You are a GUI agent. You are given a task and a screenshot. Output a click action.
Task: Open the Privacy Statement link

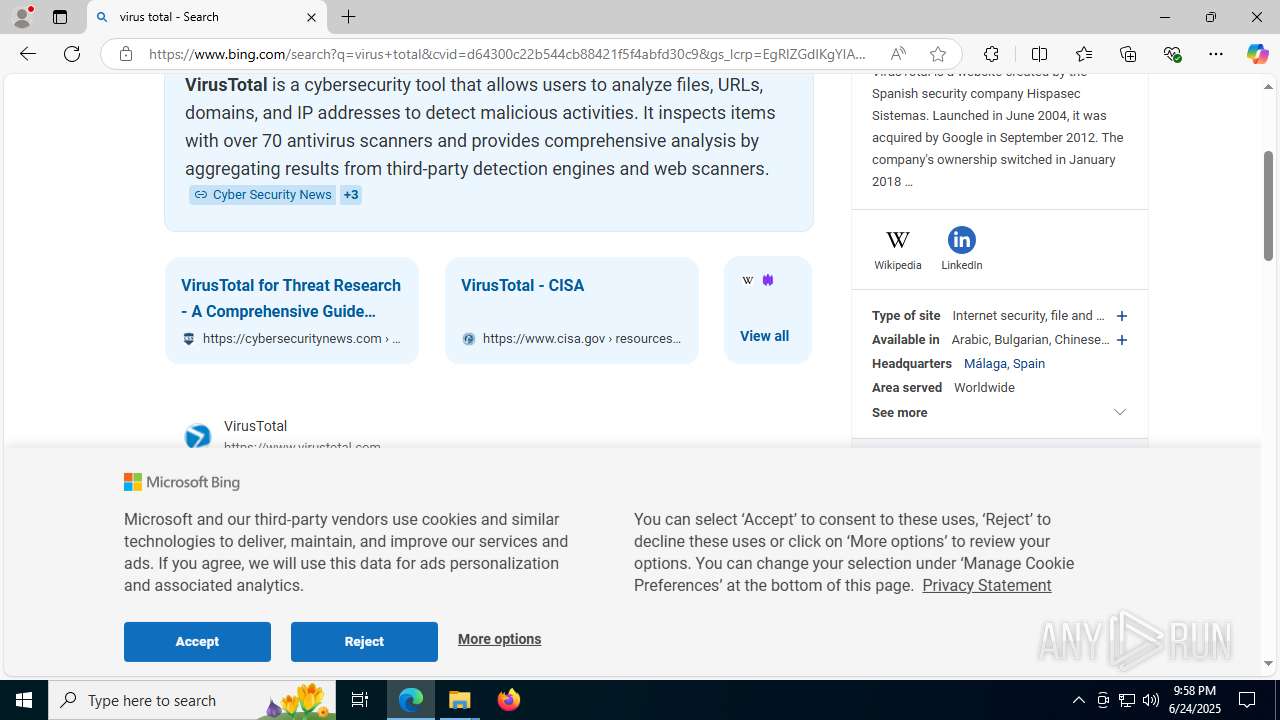pyautogui.click(x=987, y=585)
